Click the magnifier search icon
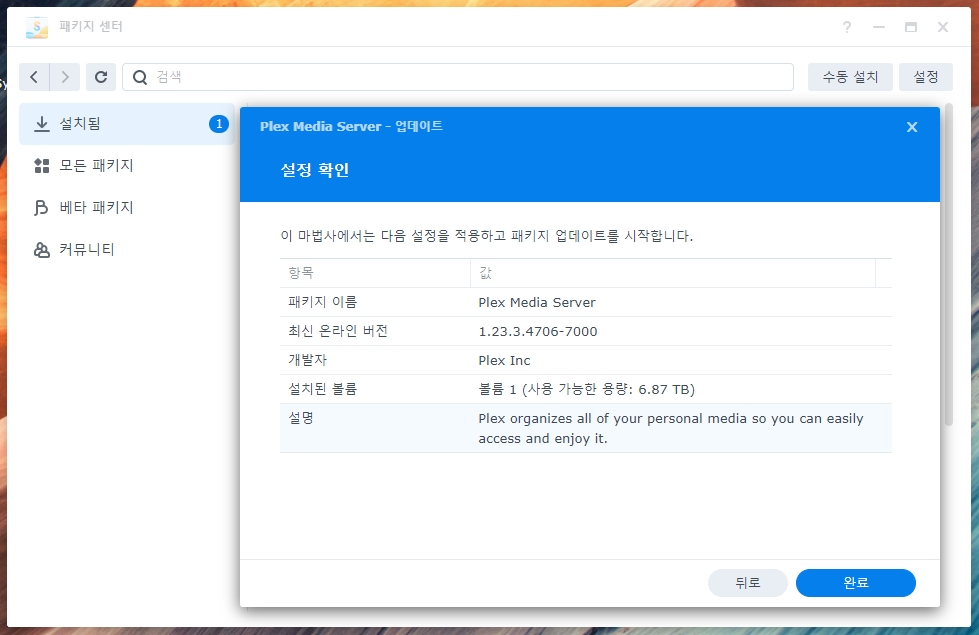 (140, 77)
